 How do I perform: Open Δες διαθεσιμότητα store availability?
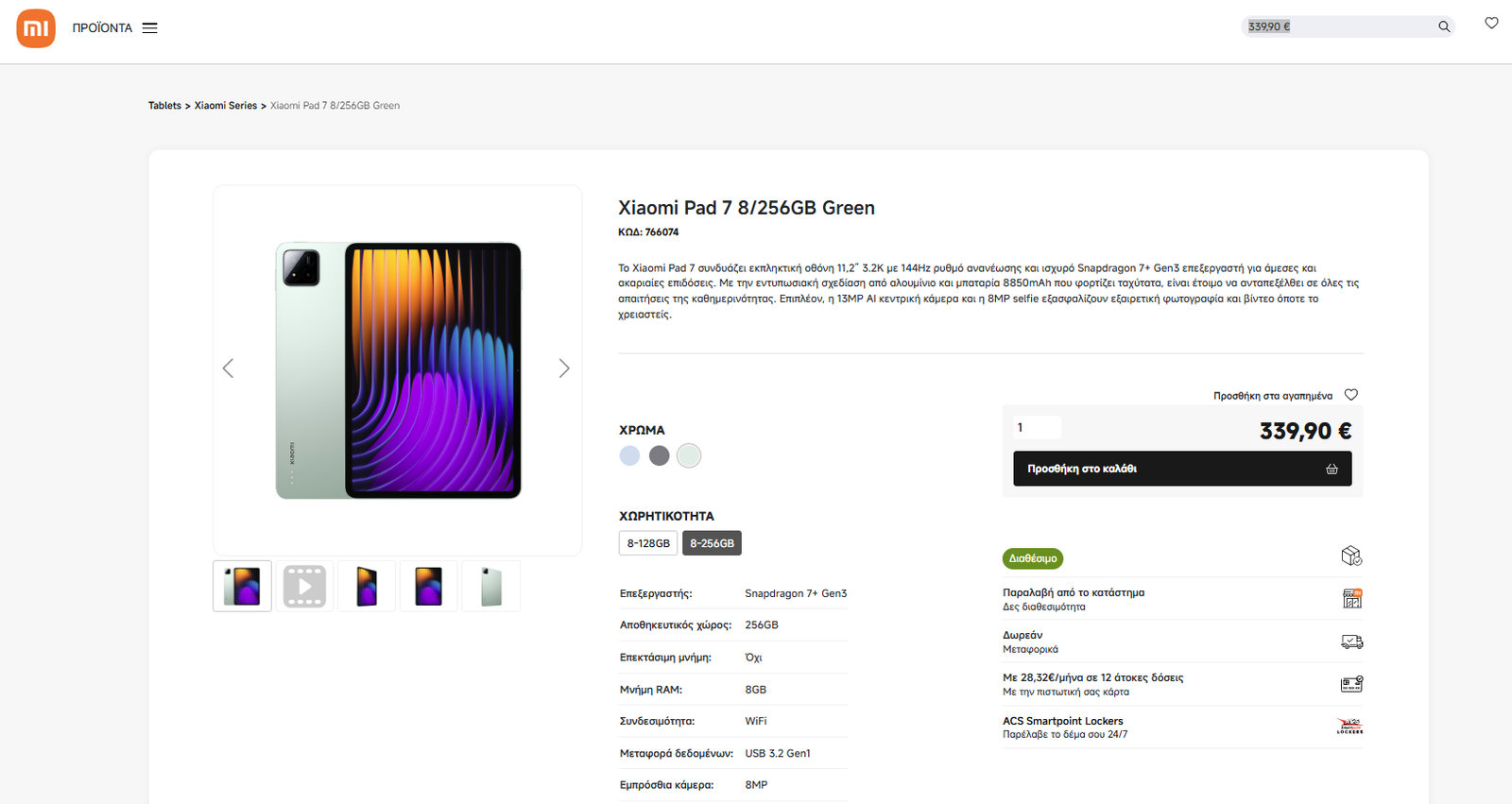(x=1044, y=607)
